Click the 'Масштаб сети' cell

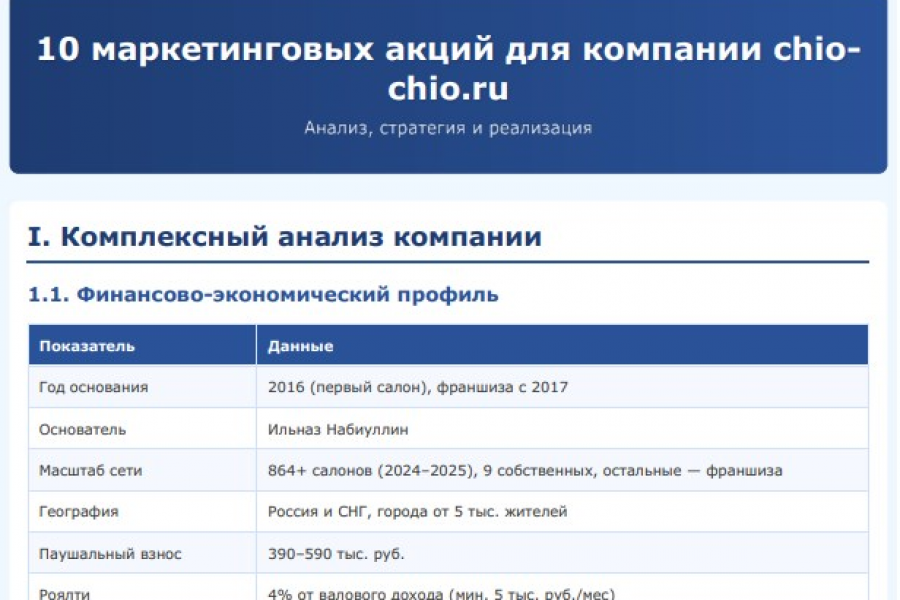142,470
